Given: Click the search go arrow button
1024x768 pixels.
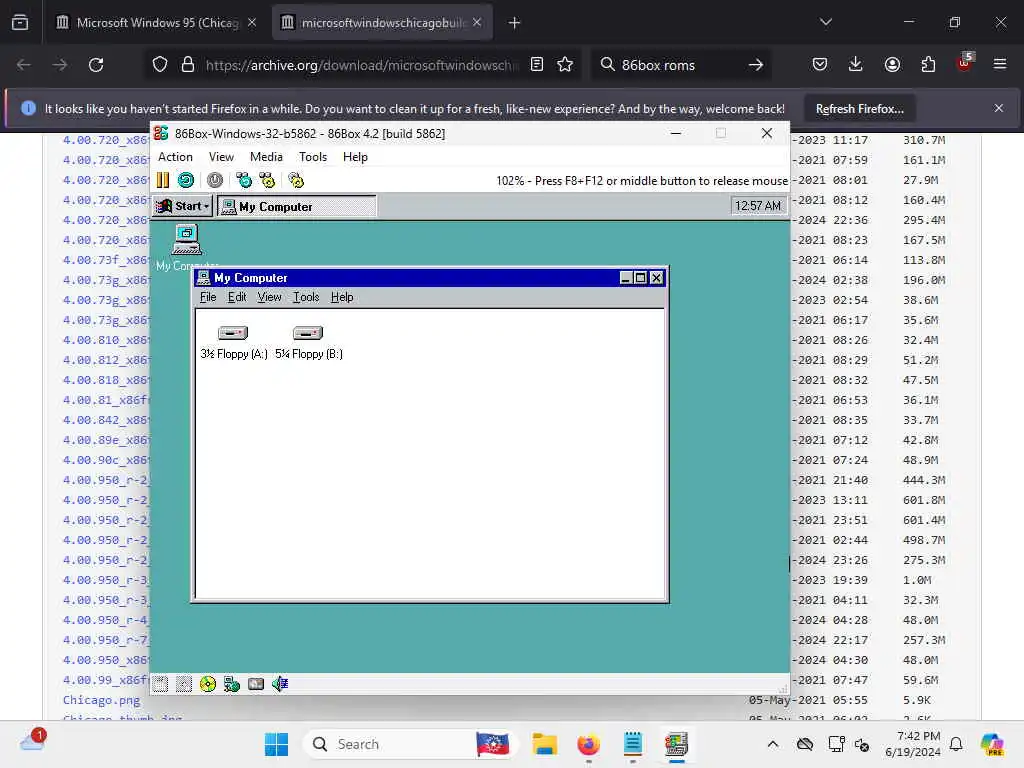Looking at the screenshot, I should pos(756,65).
